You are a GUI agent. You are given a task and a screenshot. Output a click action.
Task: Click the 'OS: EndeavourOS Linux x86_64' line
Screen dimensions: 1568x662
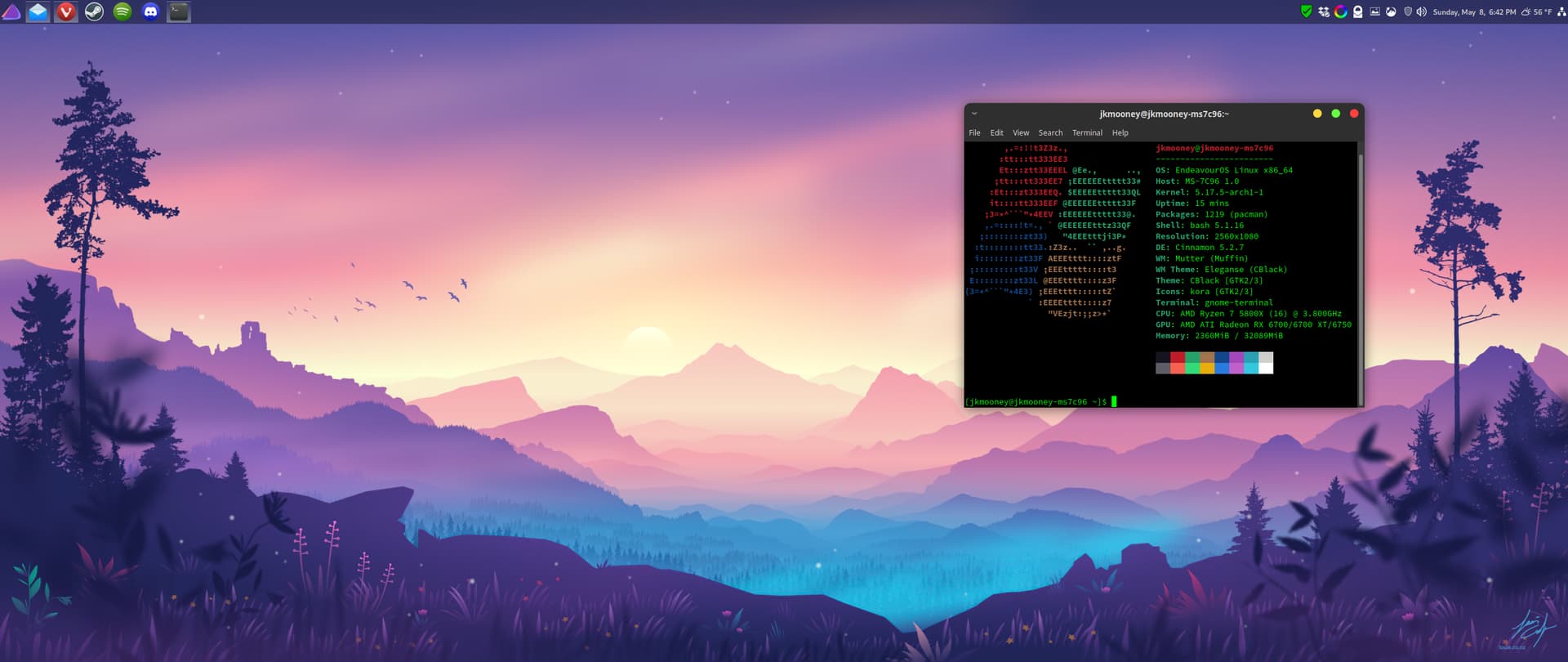click(x=1223, y=170)
